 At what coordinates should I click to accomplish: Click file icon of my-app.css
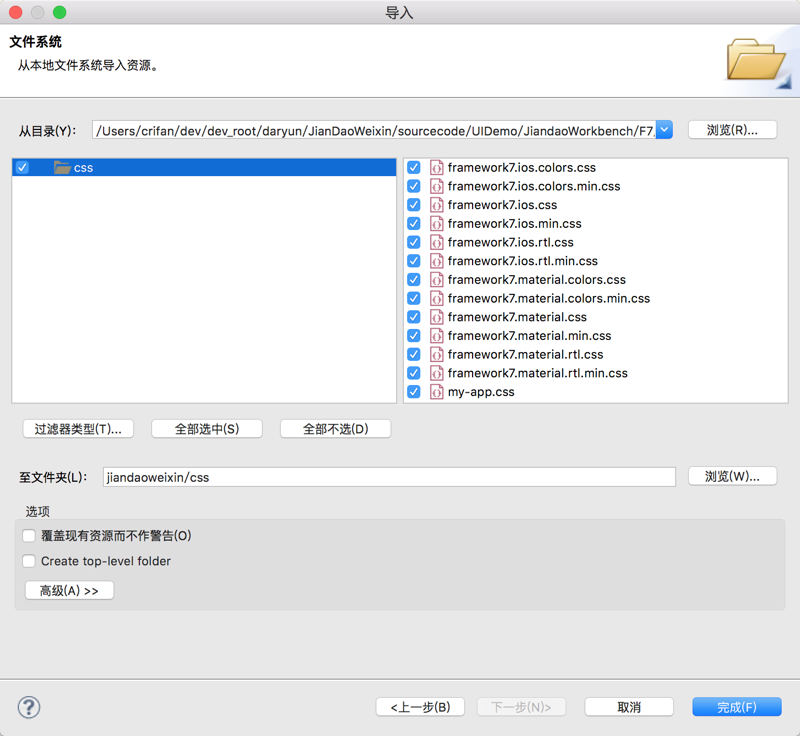click(x=436, y=392)
